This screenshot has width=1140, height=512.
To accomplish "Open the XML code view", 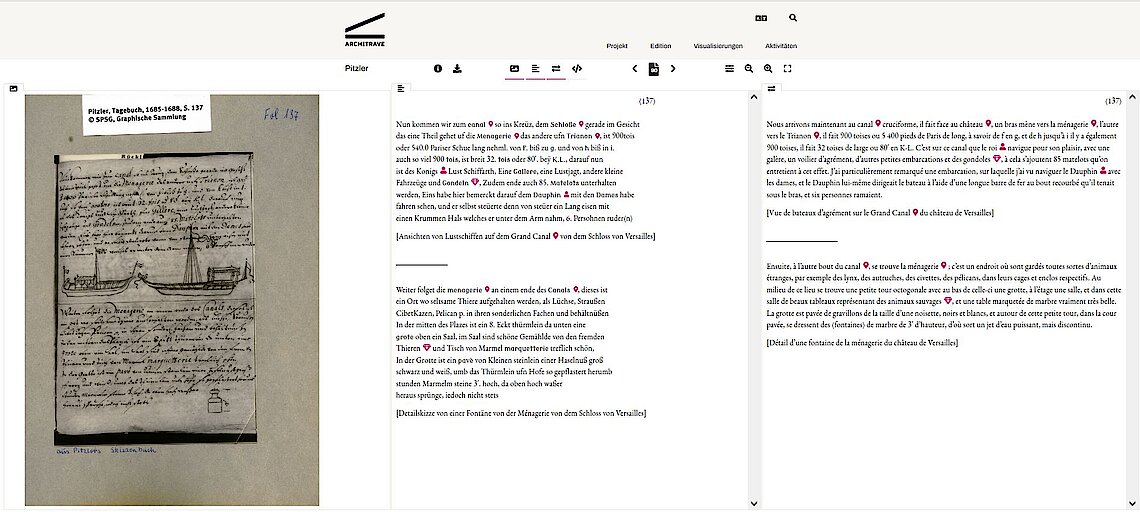I will click(577, 69).
